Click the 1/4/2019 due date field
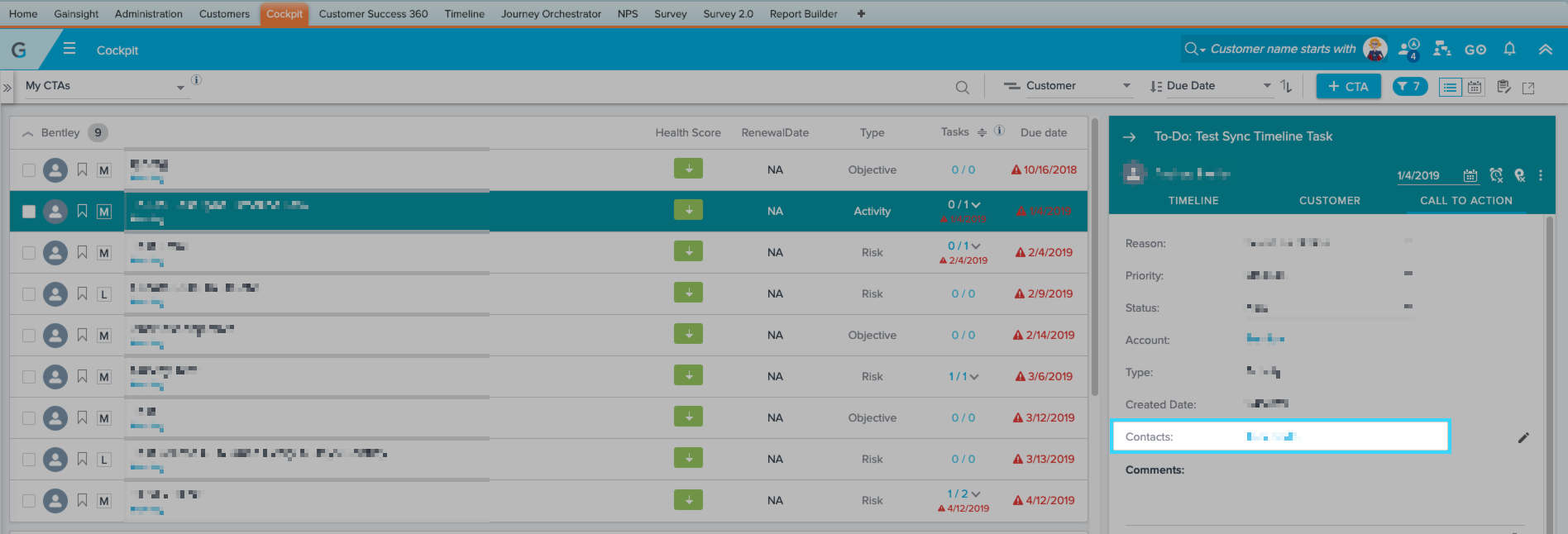Viewport: 1568px width, 534px height. point(1418,175)
